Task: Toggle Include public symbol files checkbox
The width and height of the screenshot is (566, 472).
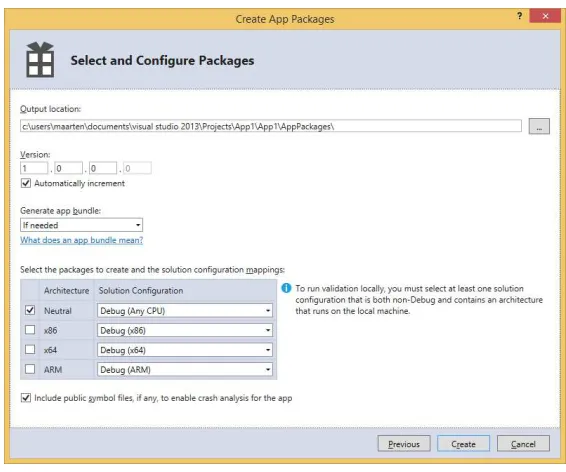Action: pos(26,398)
